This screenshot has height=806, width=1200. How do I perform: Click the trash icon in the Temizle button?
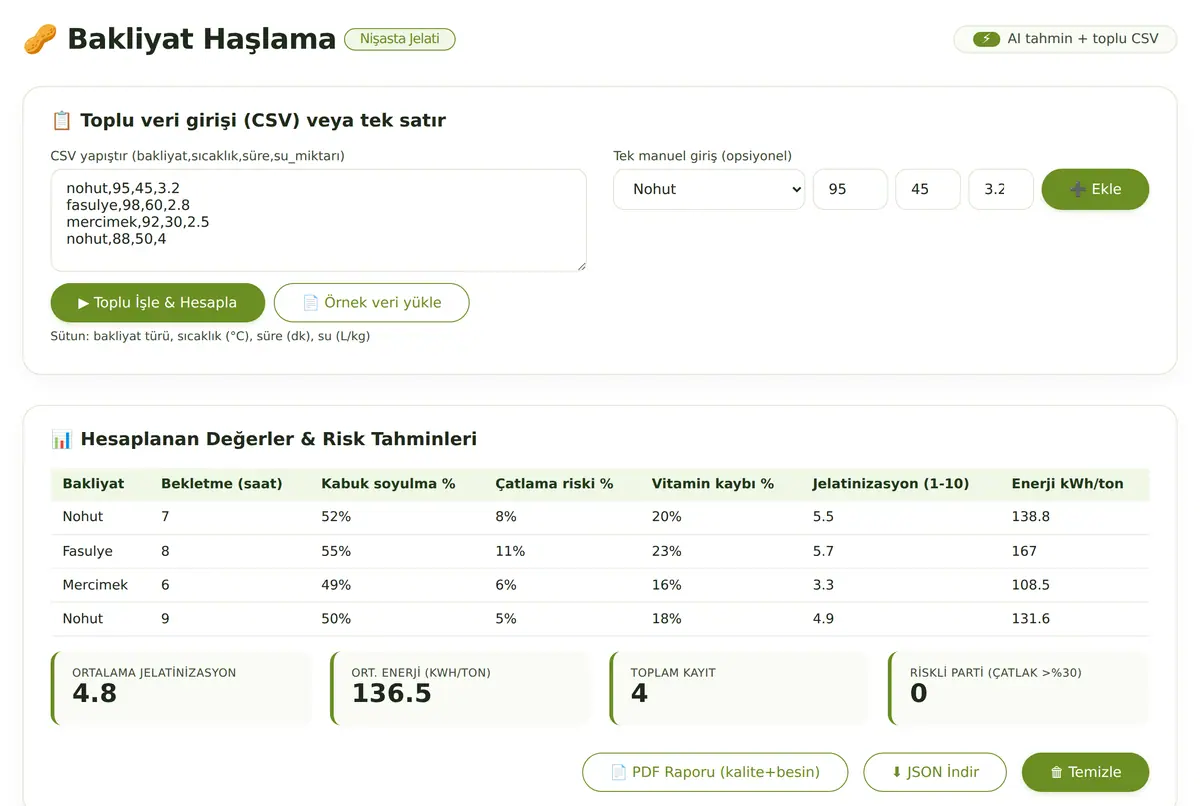[x=1056, y=772]
